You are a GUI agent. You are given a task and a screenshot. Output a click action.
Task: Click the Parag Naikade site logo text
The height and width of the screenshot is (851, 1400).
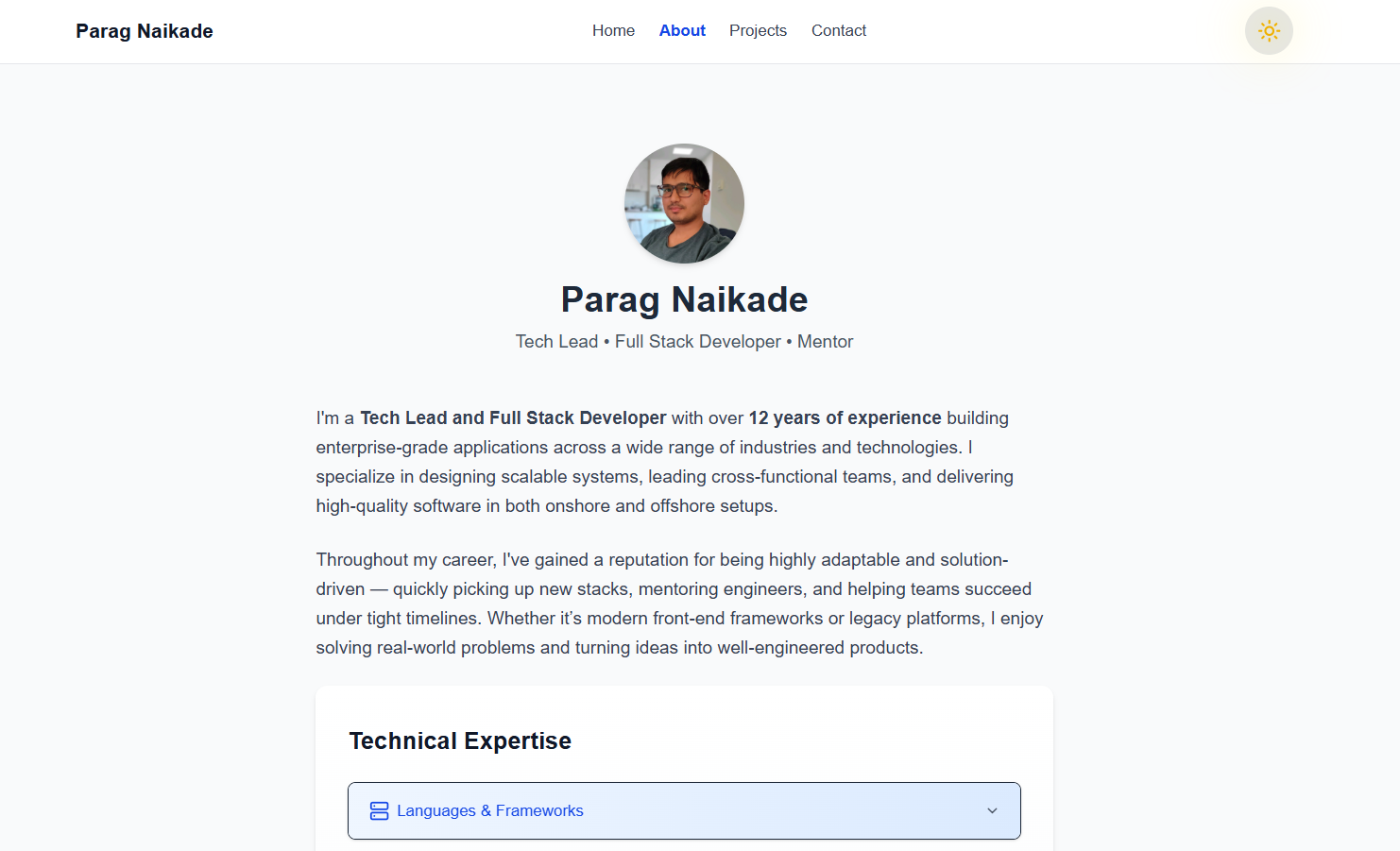click(144, 30)
